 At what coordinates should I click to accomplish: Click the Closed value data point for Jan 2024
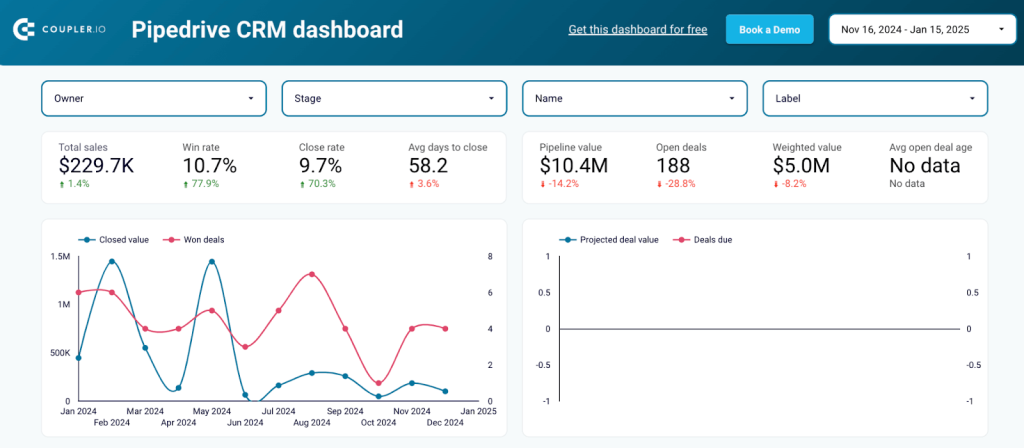point(78,357)
